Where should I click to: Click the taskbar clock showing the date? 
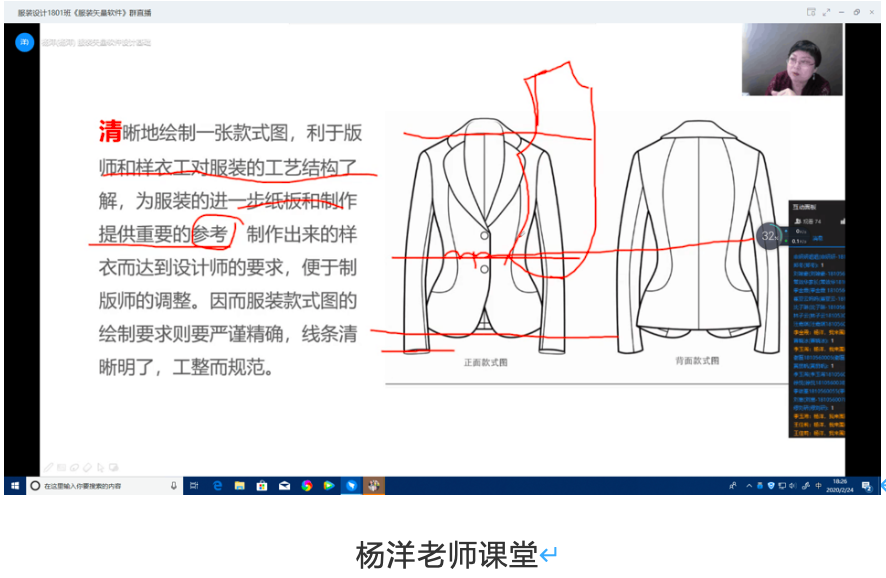click(x=838, y=486)
